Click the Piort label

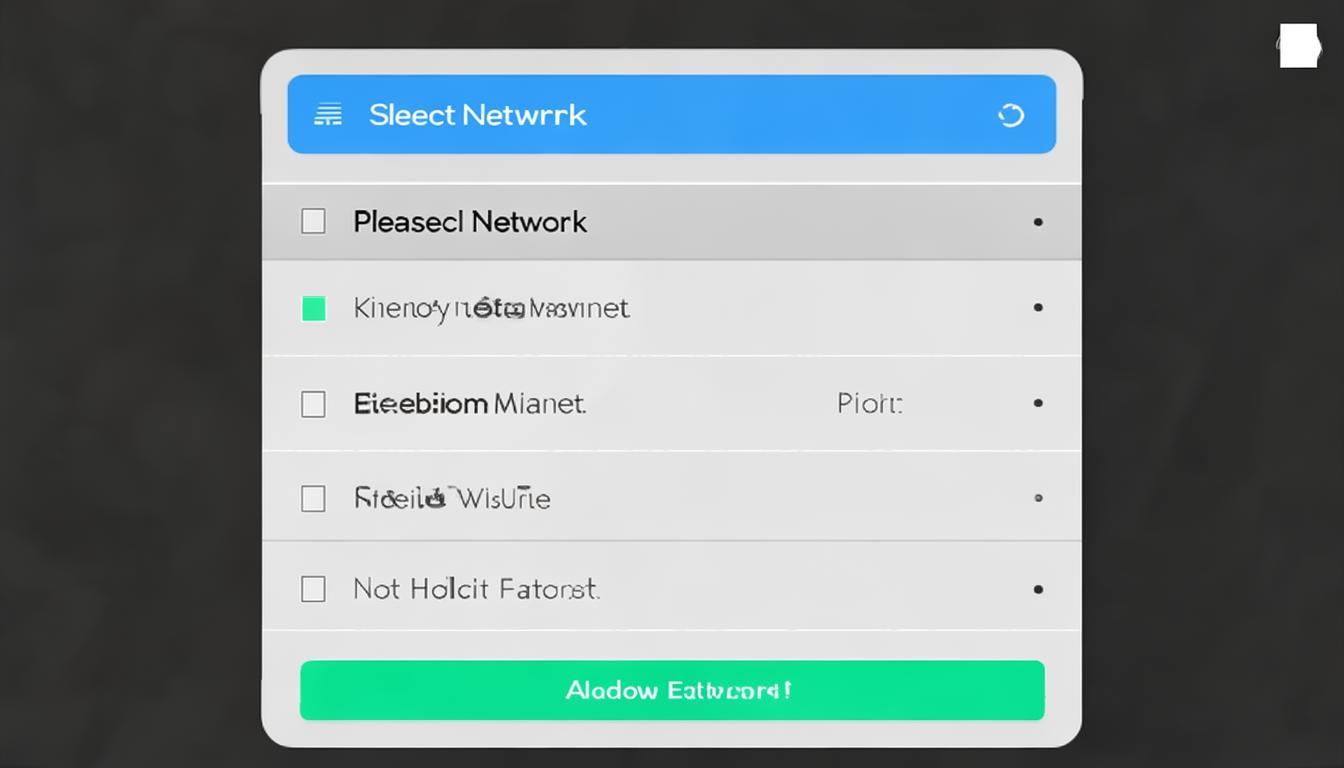(869, 404)
